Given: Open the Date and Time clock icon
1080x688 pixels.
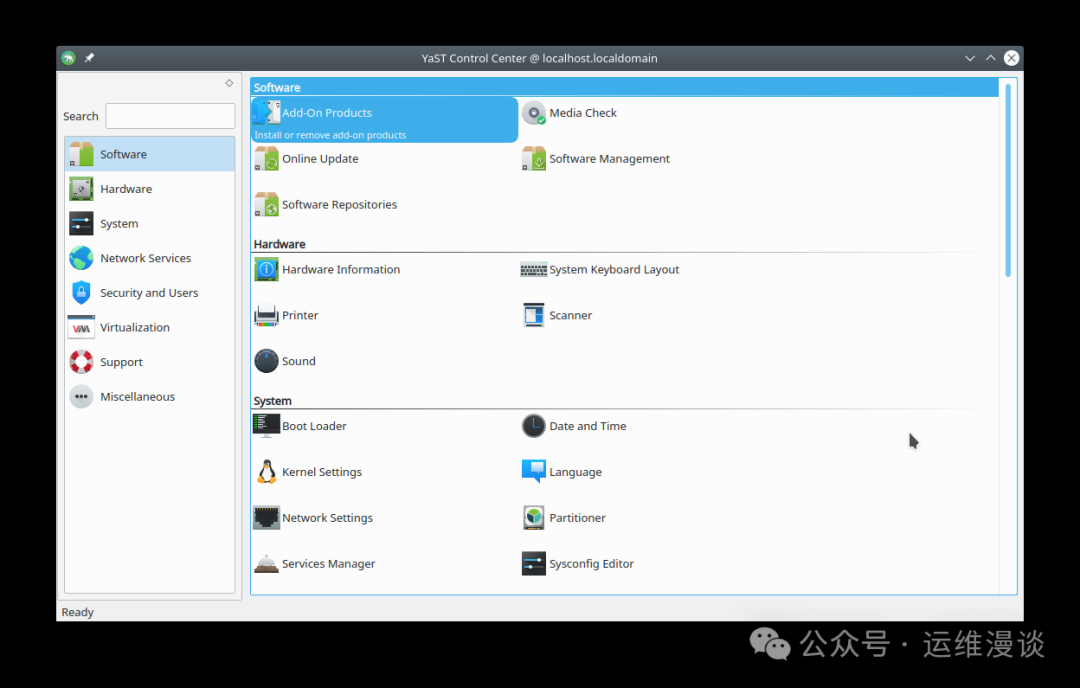Looking at the screenshot, I should pyautogui.click(x=533, y=426).
